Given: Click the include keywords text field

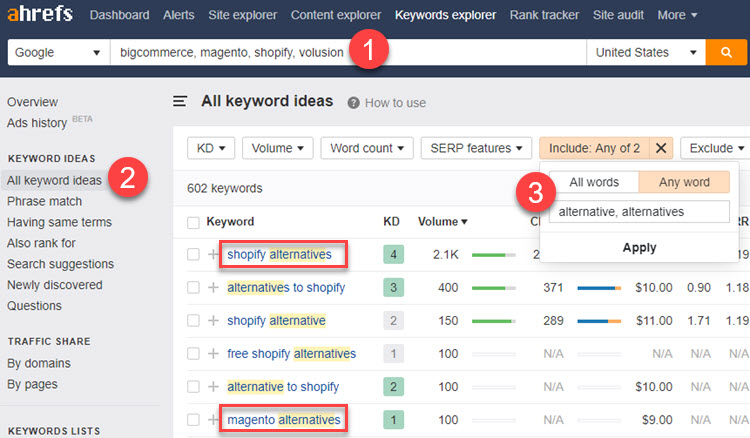Looking at the screenshot, I should 639,212.
